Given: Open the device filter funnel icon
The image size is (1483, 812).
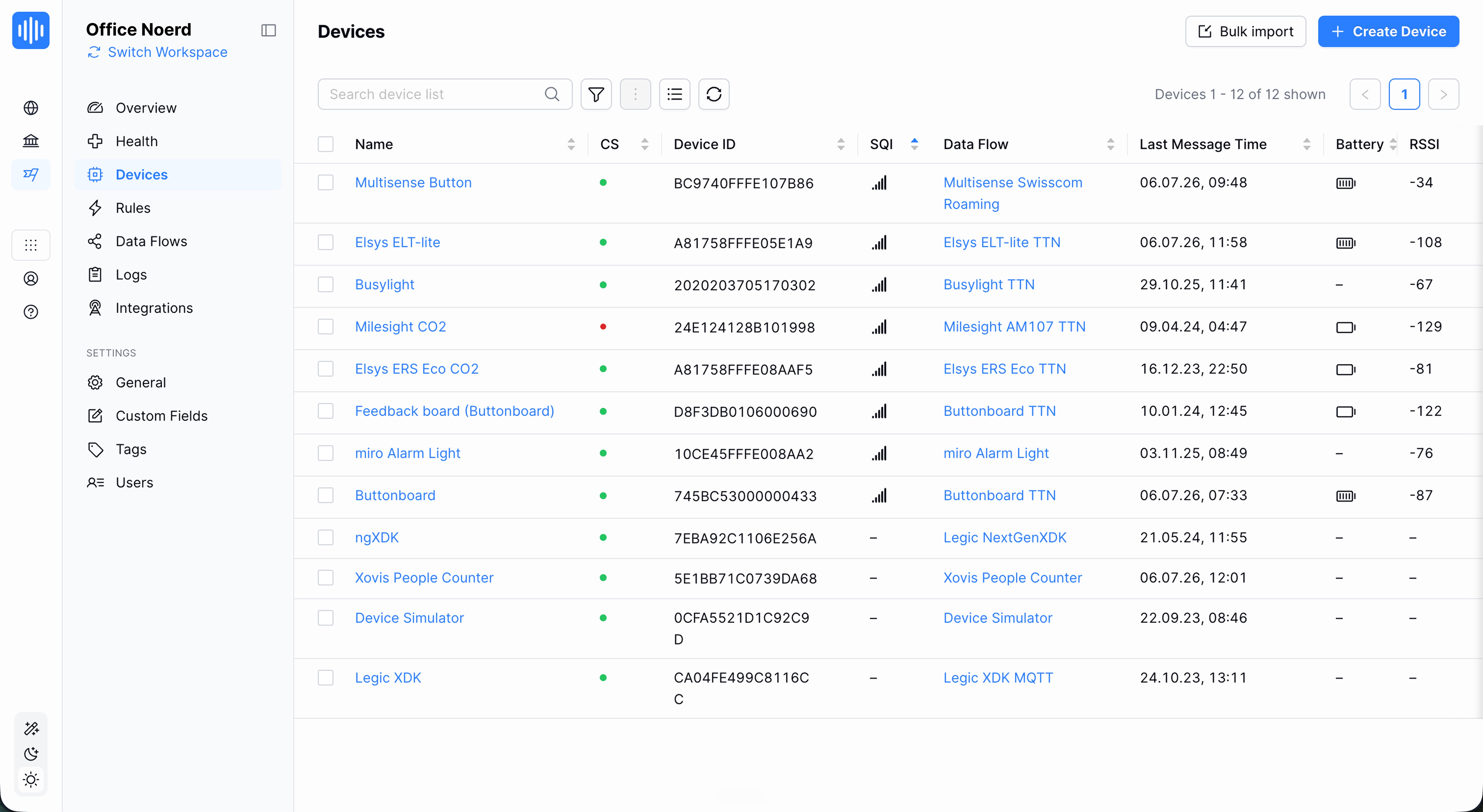Looking at the screenshot, I should (596, 94).
